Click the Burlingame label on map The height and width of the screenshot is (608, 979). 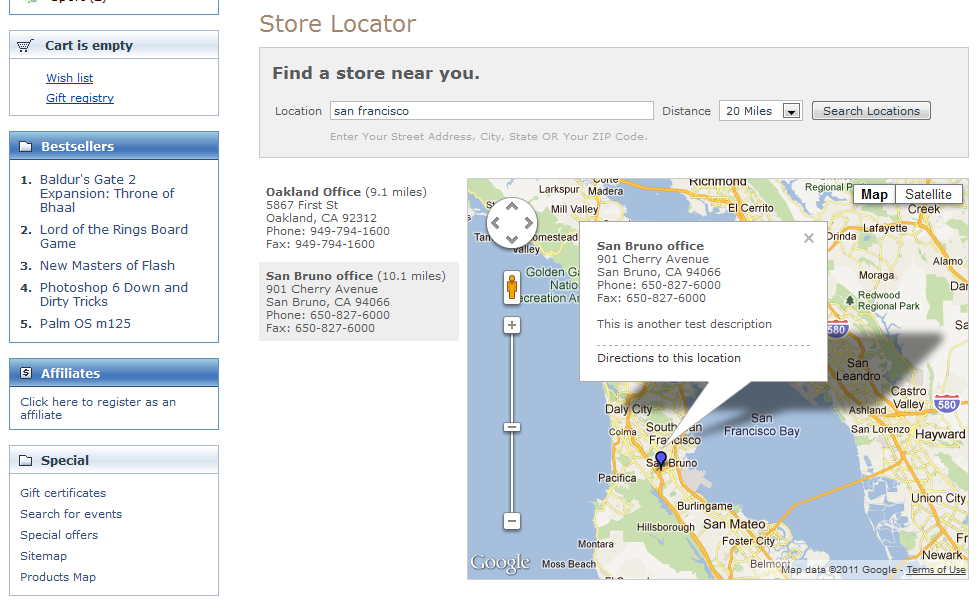pyautogui.click(x=705, y=506)
